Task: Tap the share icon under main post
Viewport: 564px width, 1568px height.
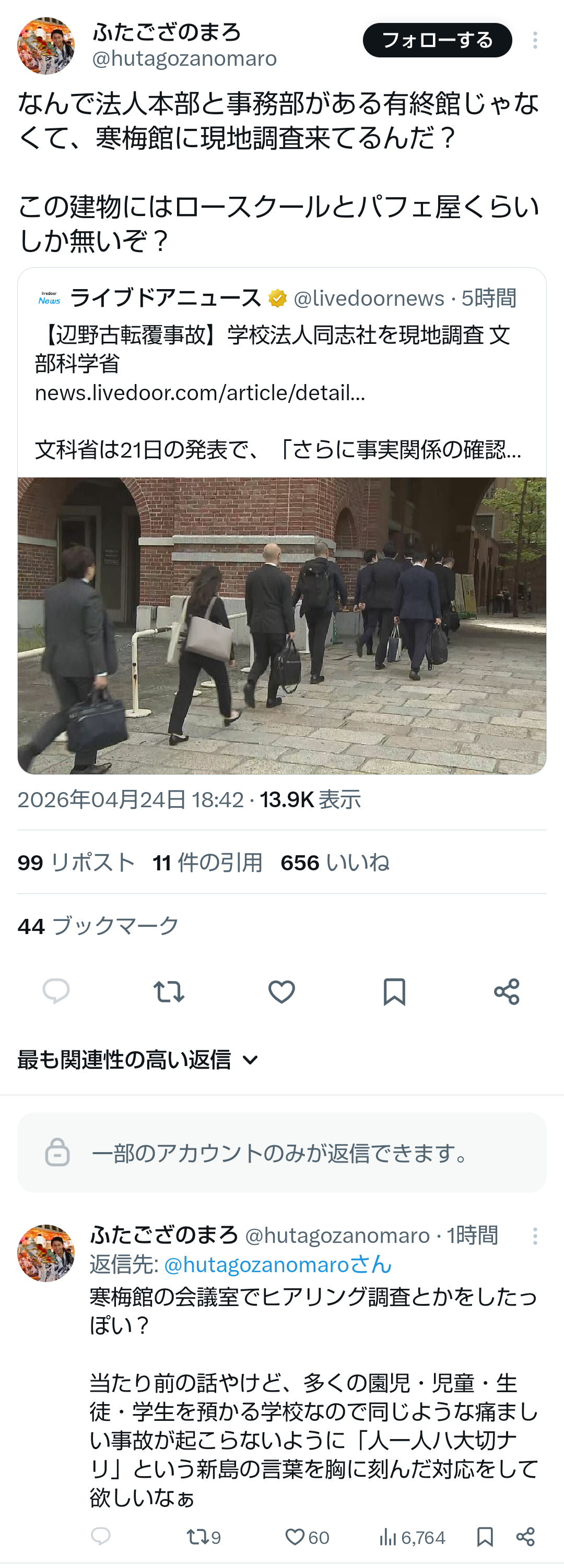Action: click(x=507, y=991)
